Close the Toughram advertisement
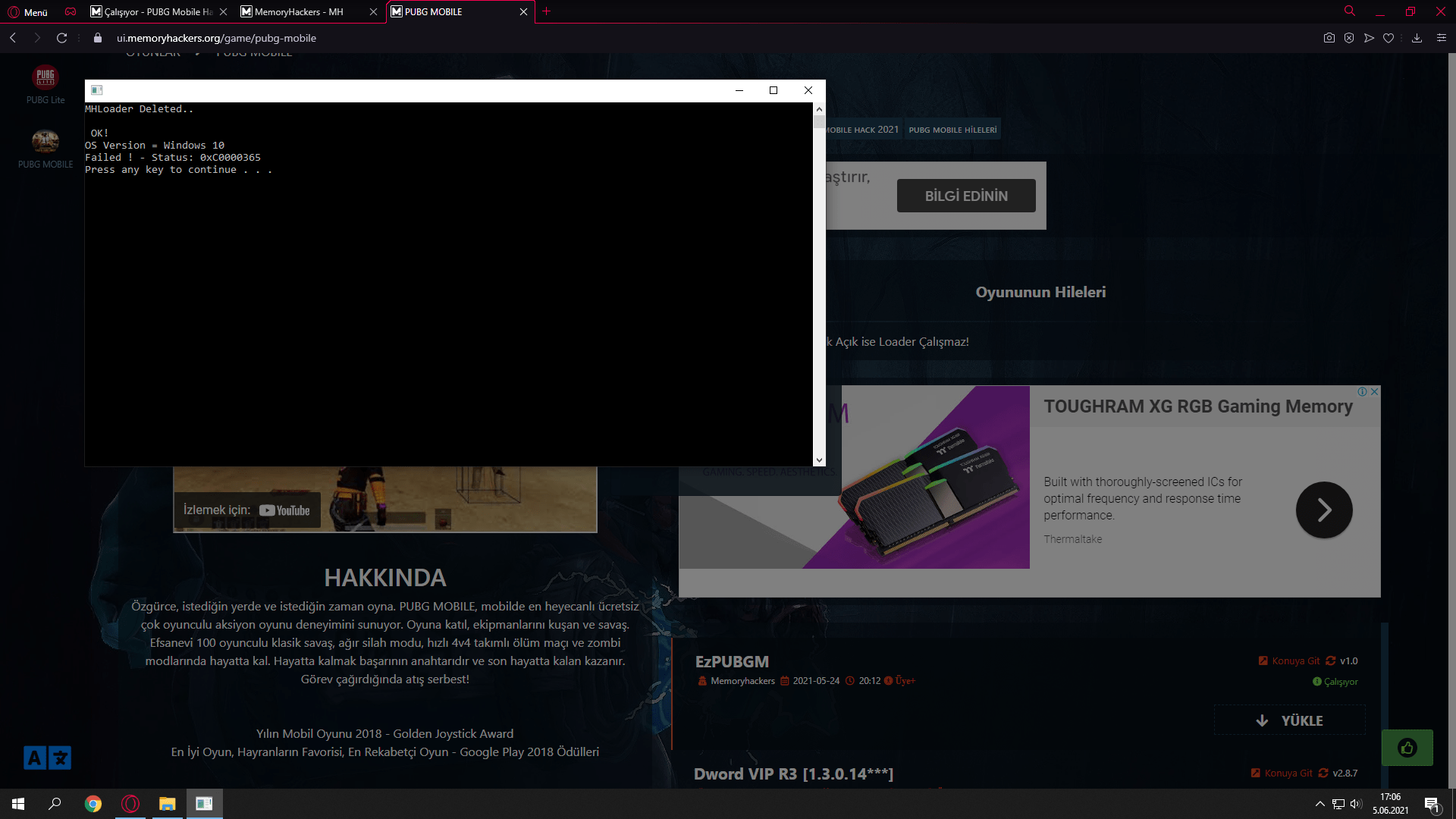 pos(1374,392)
